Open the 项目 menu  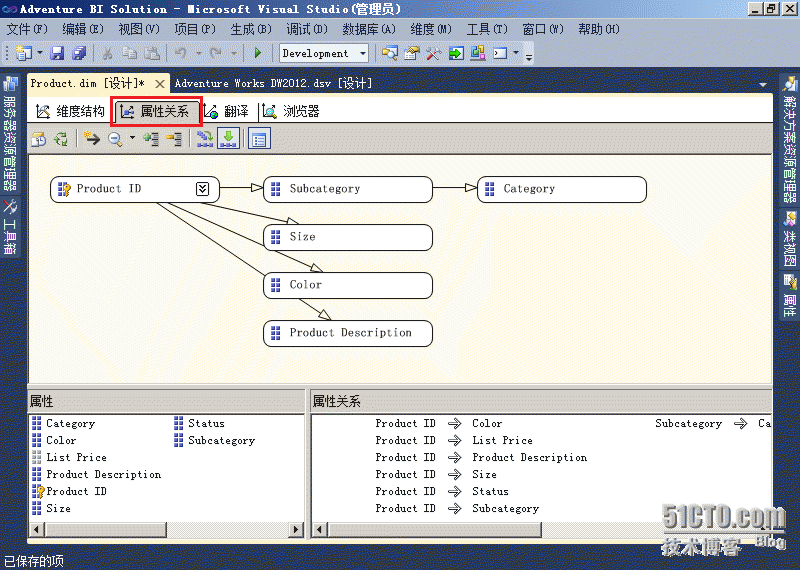click(195, 29)
